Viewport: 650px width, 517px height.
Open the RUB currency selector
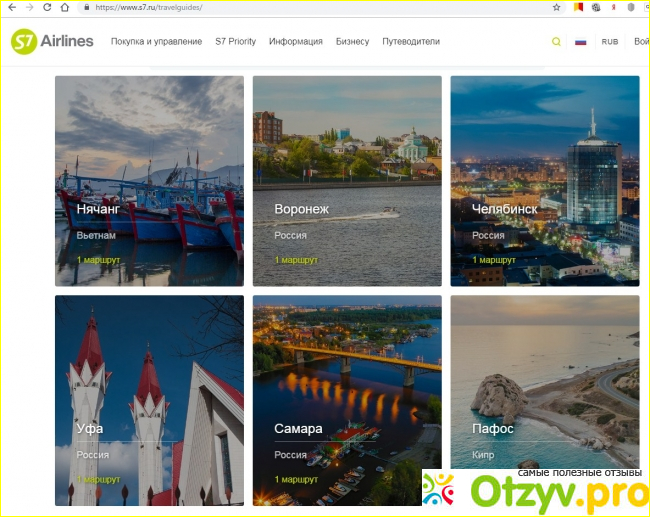[609, 42]
